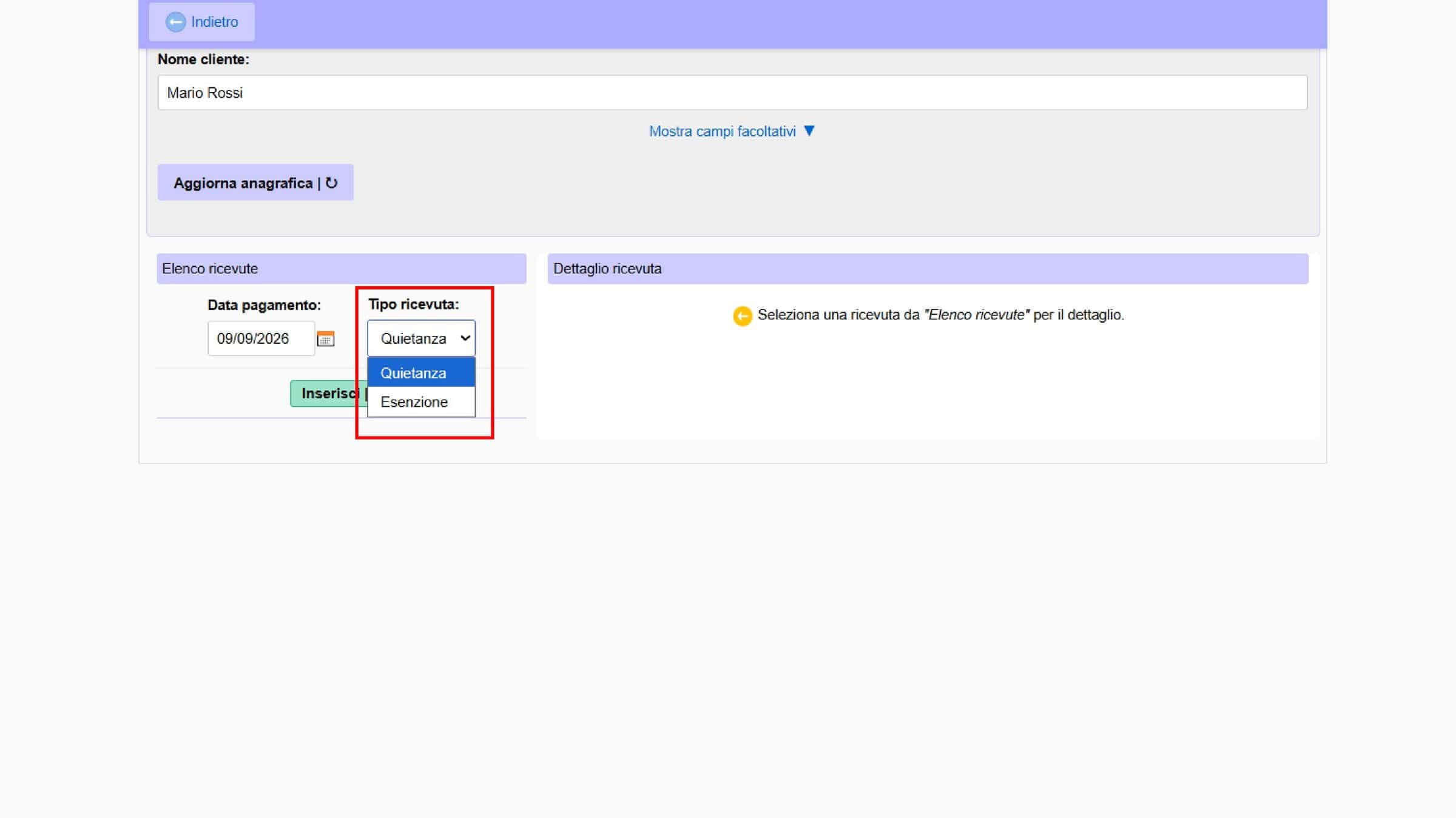
Task: Choose Esenzione from the dropdown list
Action: (x=421, y=401)
